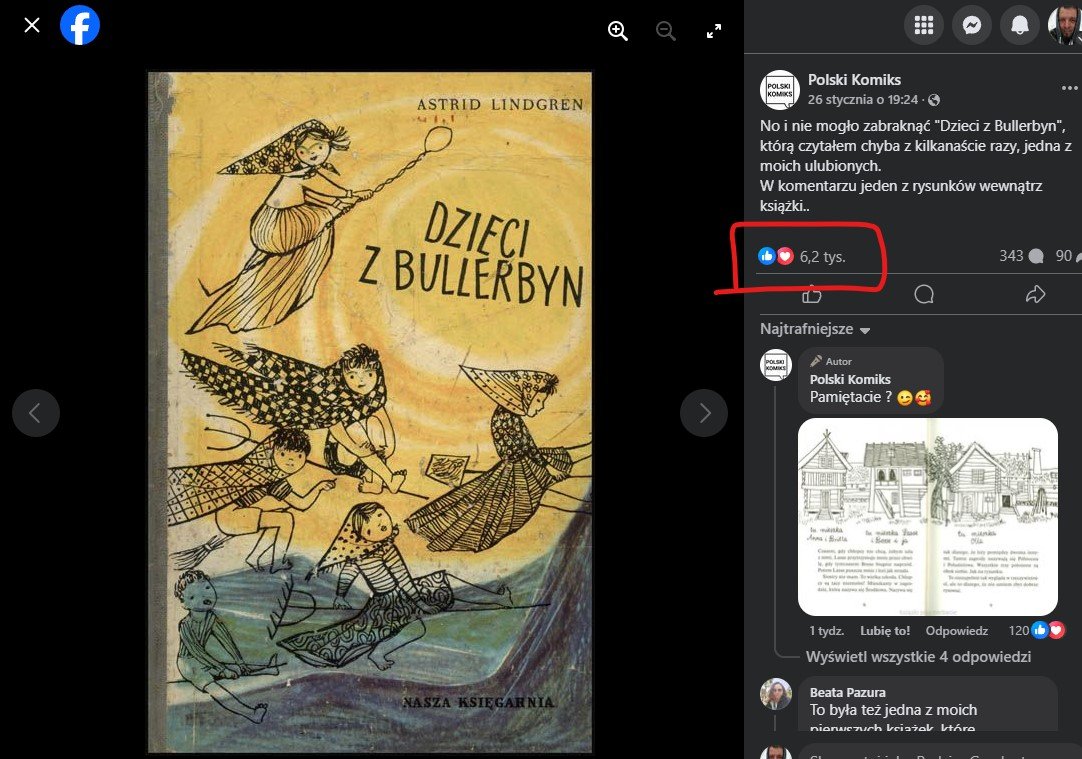Zoom out of the photo
Screen dimensions: 1082x759
tap(666, 31)
